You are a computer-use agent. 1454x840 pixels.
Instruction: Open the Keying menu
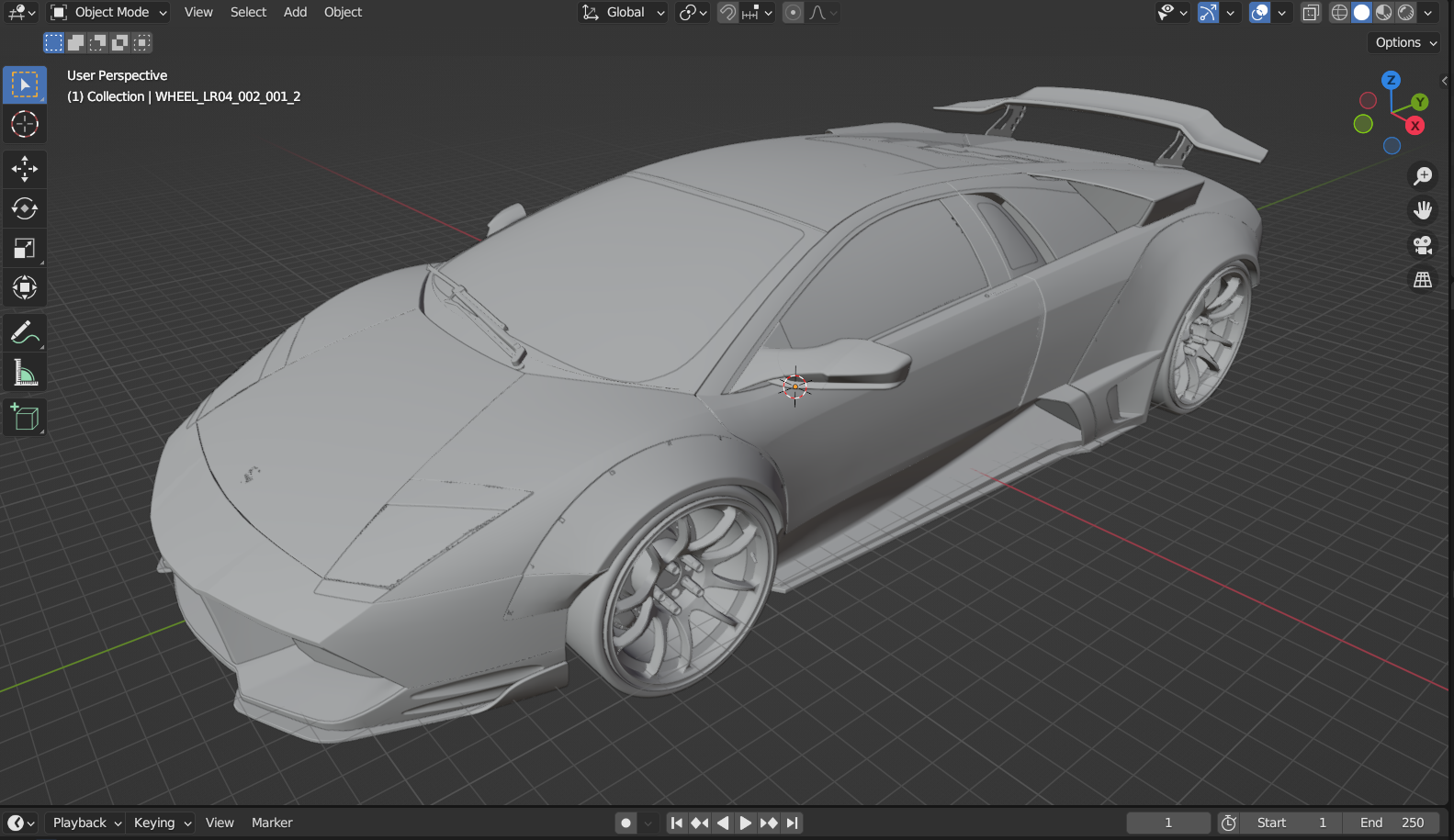tap(163, 823)
